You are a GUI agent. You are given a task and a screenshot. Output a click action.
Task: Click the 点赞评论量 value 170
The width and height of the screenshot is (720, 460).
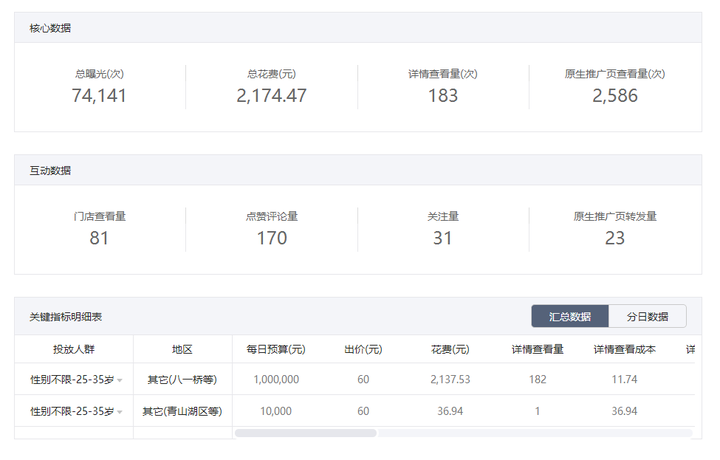click(x=271, y=238)
